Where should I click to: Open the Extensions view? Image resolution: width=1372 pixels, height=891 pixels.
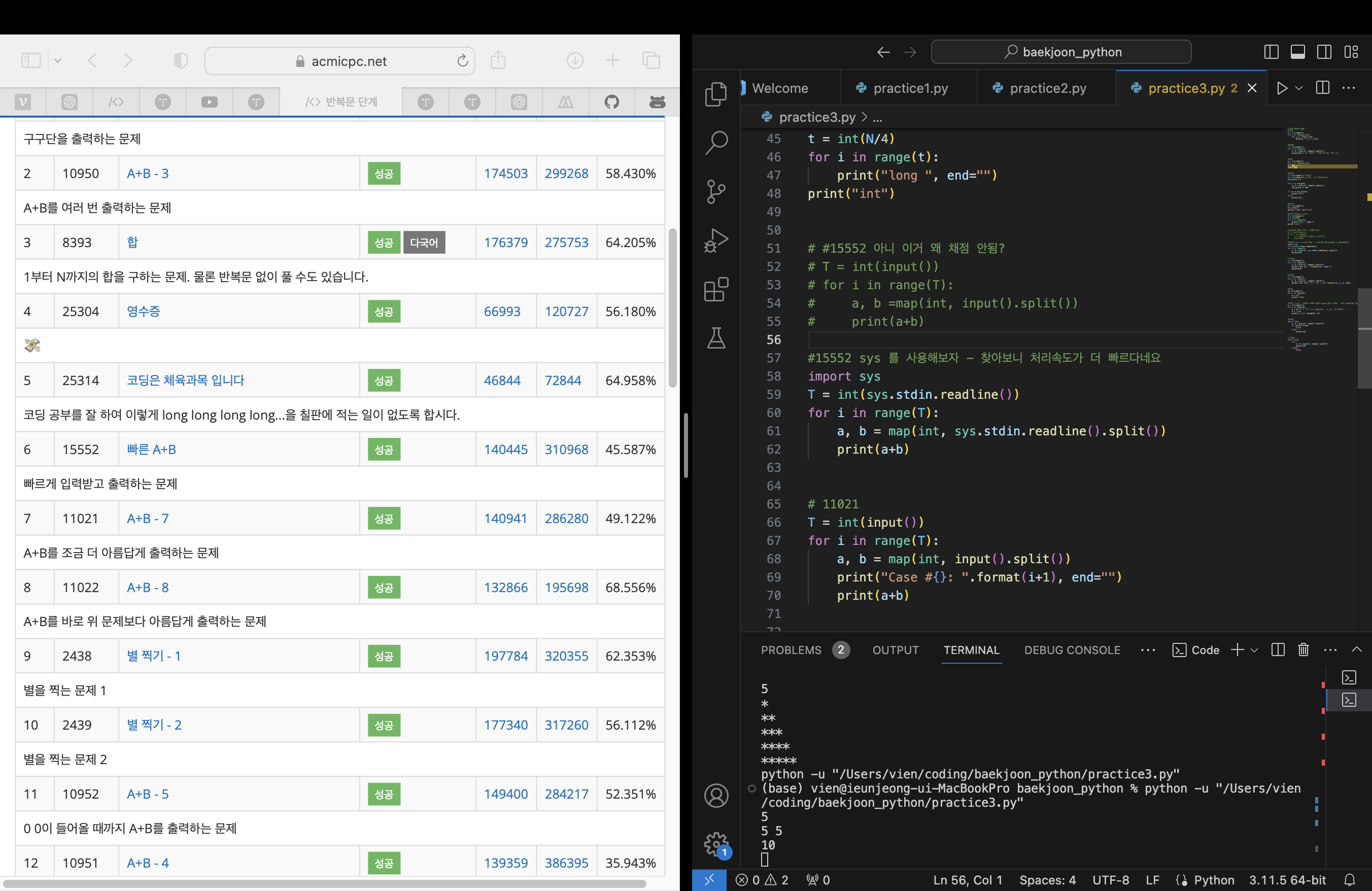716,289
